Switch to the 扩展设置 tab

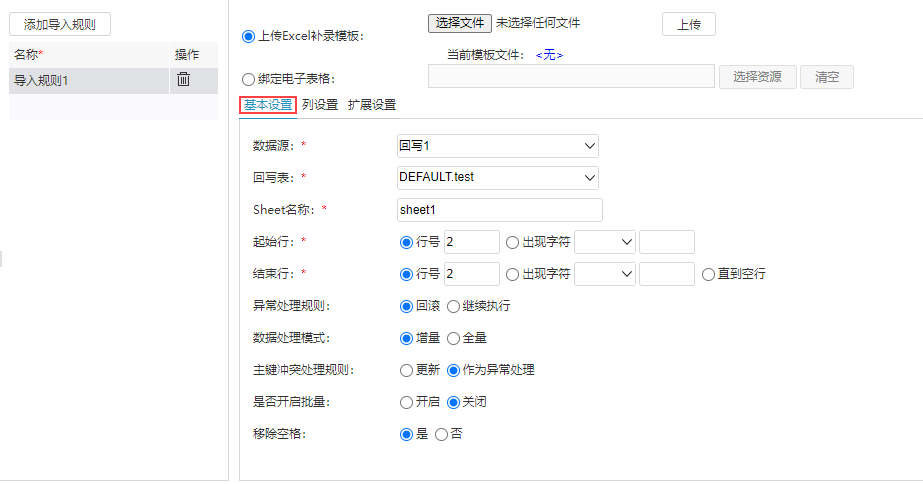[372, 105]
